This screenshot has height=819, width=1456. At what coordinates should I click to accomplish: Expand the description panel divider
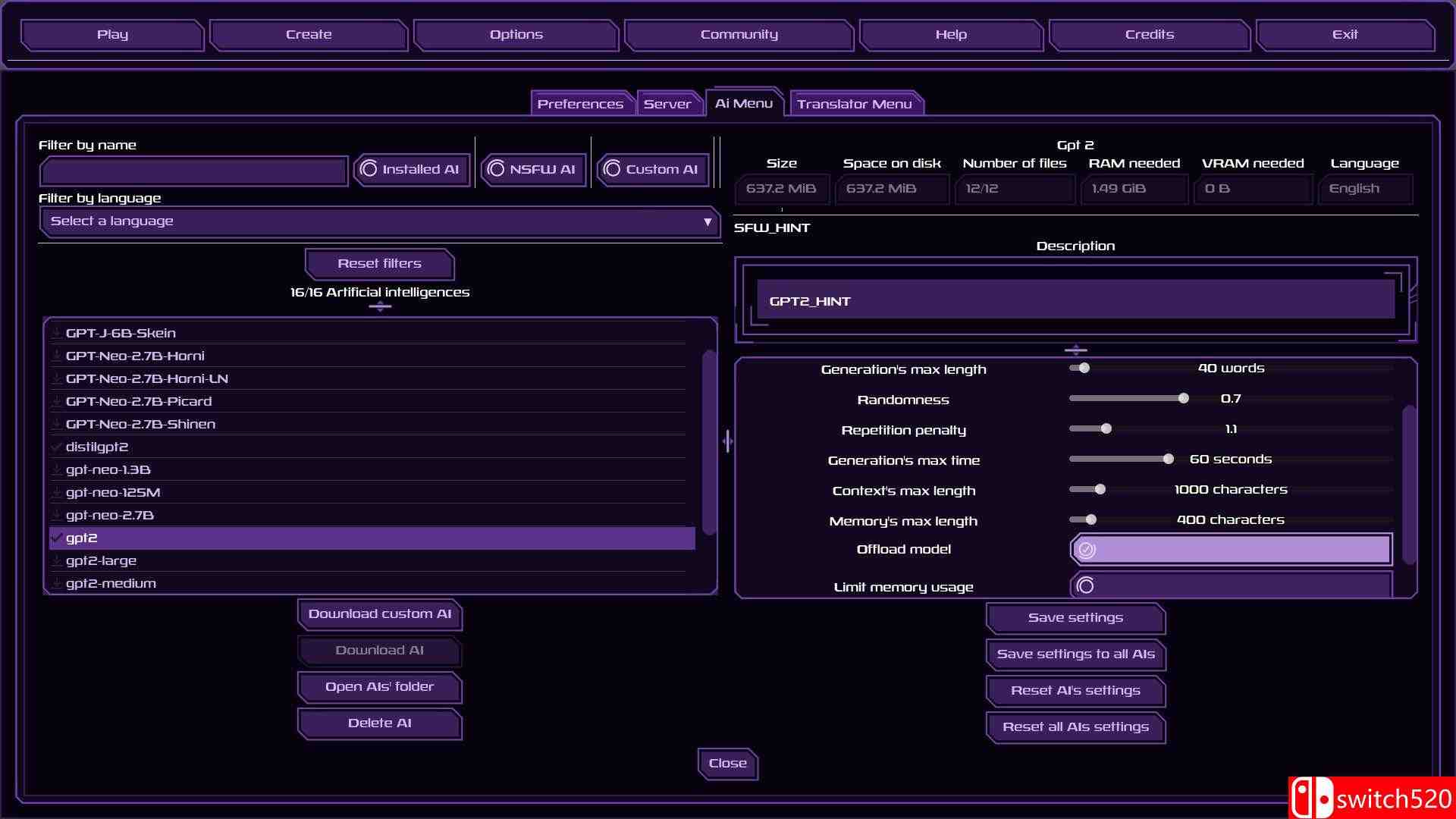pyautogui.click(x=1075, y=350)
